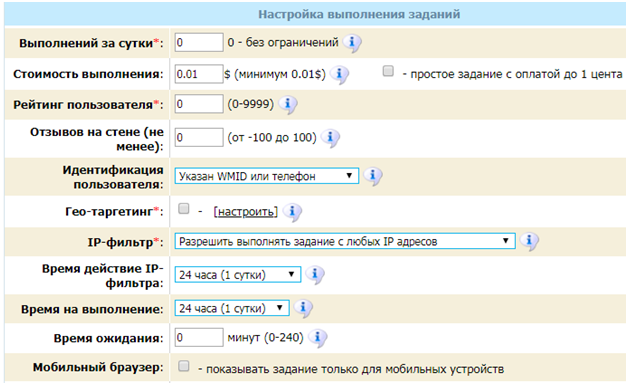Image resolution: width=628 pixels, height=385 pixels.
Task: Enable простое задание с оплатой checkbox
Action: point(388,71)
